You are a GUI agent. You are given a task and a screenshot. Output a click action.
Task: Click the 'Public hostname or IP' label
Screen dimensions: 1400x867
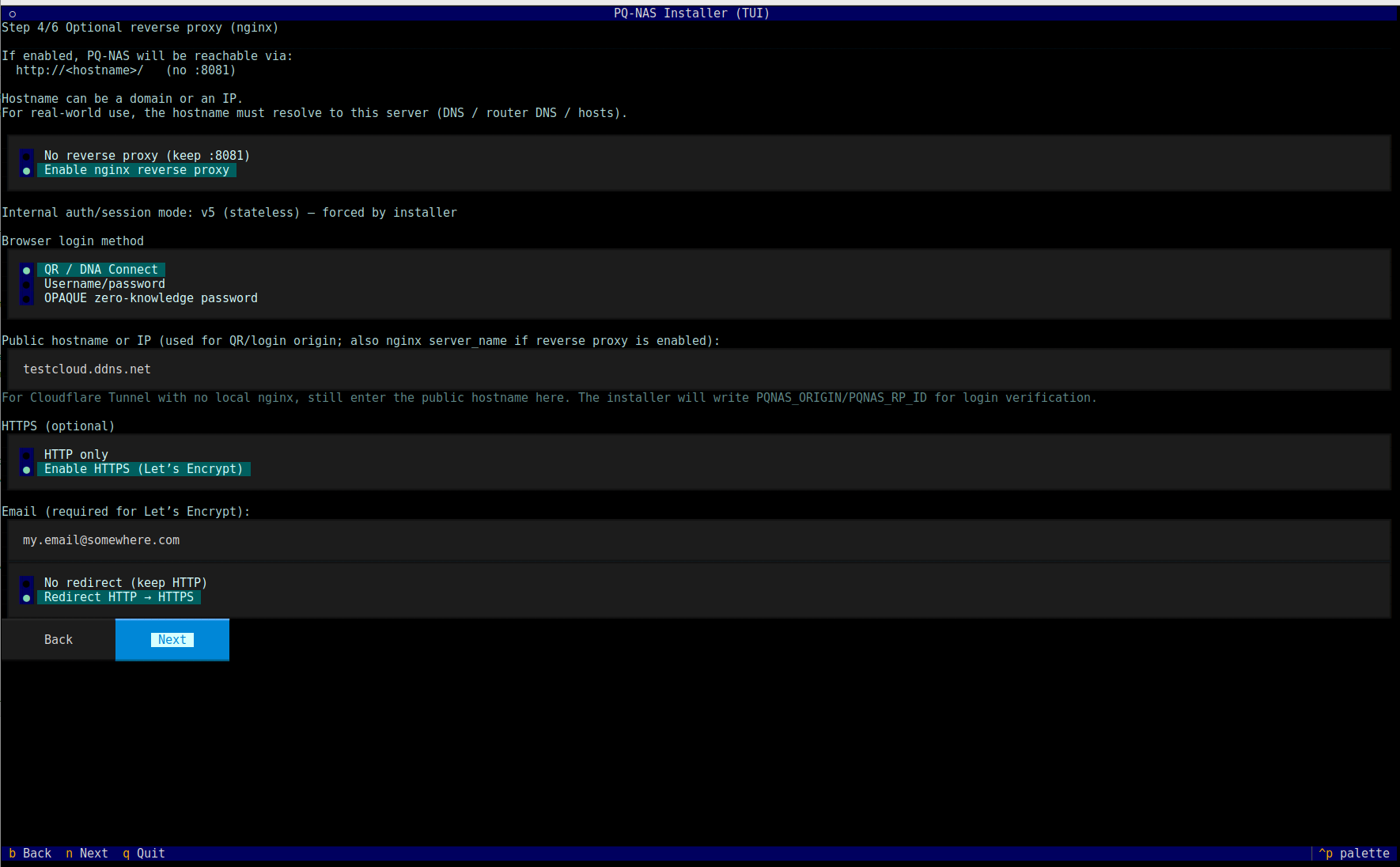[361, 341]
